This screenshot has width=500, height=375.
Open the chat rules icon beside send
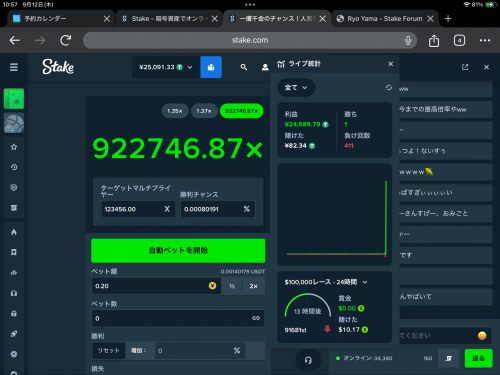pos(449,358)
